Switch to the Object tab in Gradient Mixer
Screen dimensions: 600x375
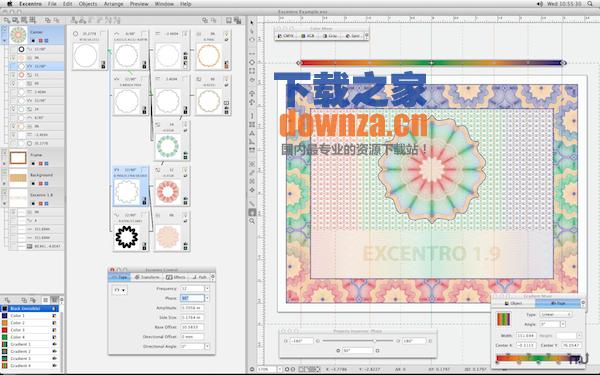(514, 303)
